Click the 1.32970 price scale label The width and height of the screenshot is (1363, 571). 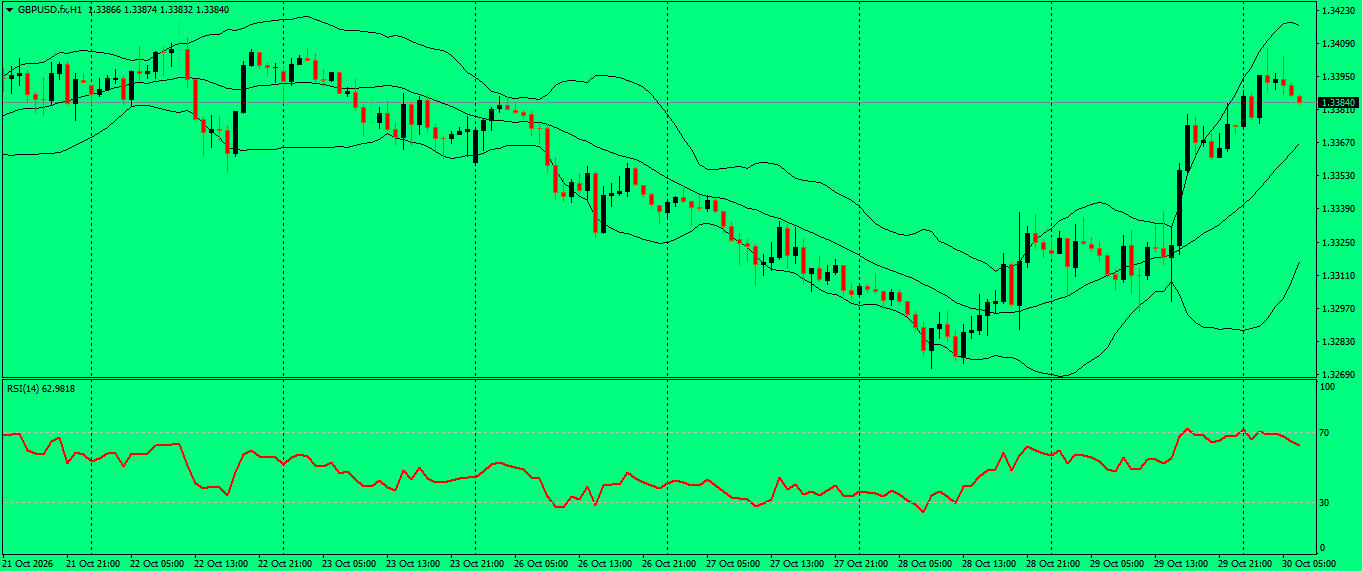pyautogui.click(x=1338, y=309)
